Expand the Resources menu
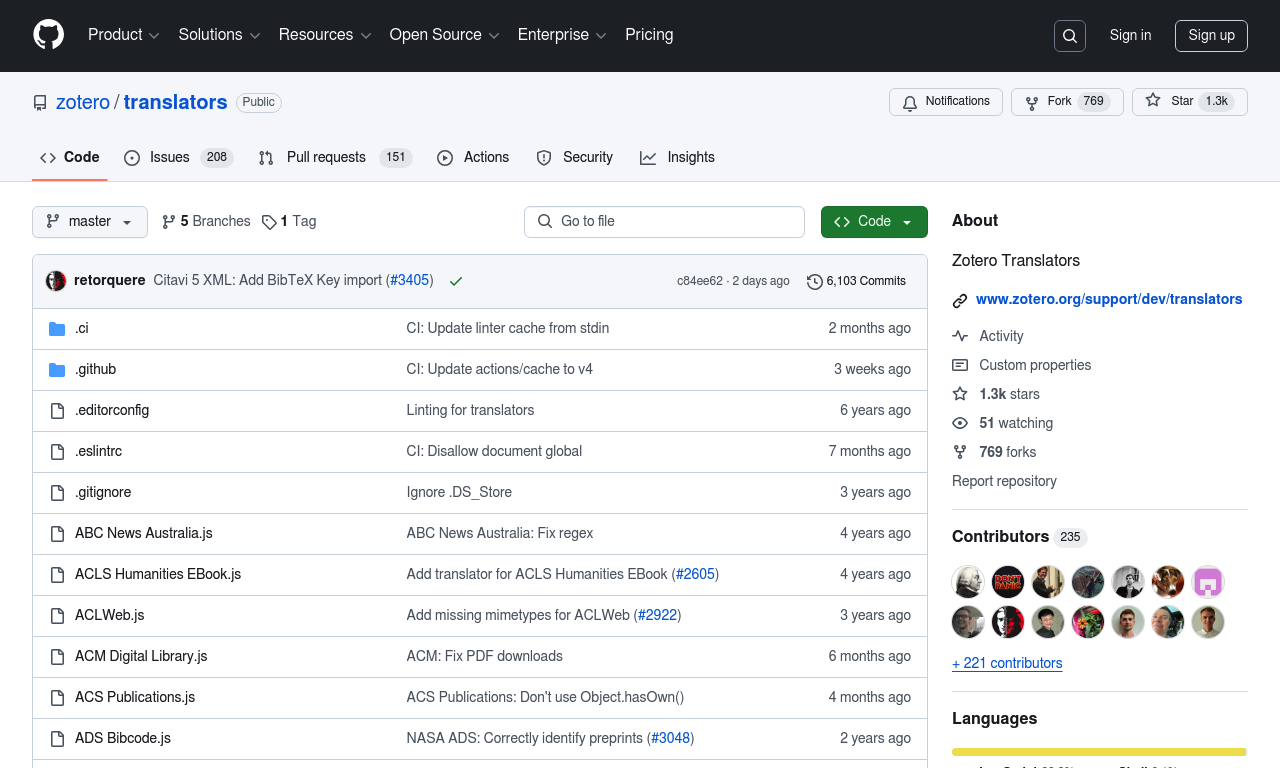The height and width of the screenshot is (768, 1280). pos(325,35)
